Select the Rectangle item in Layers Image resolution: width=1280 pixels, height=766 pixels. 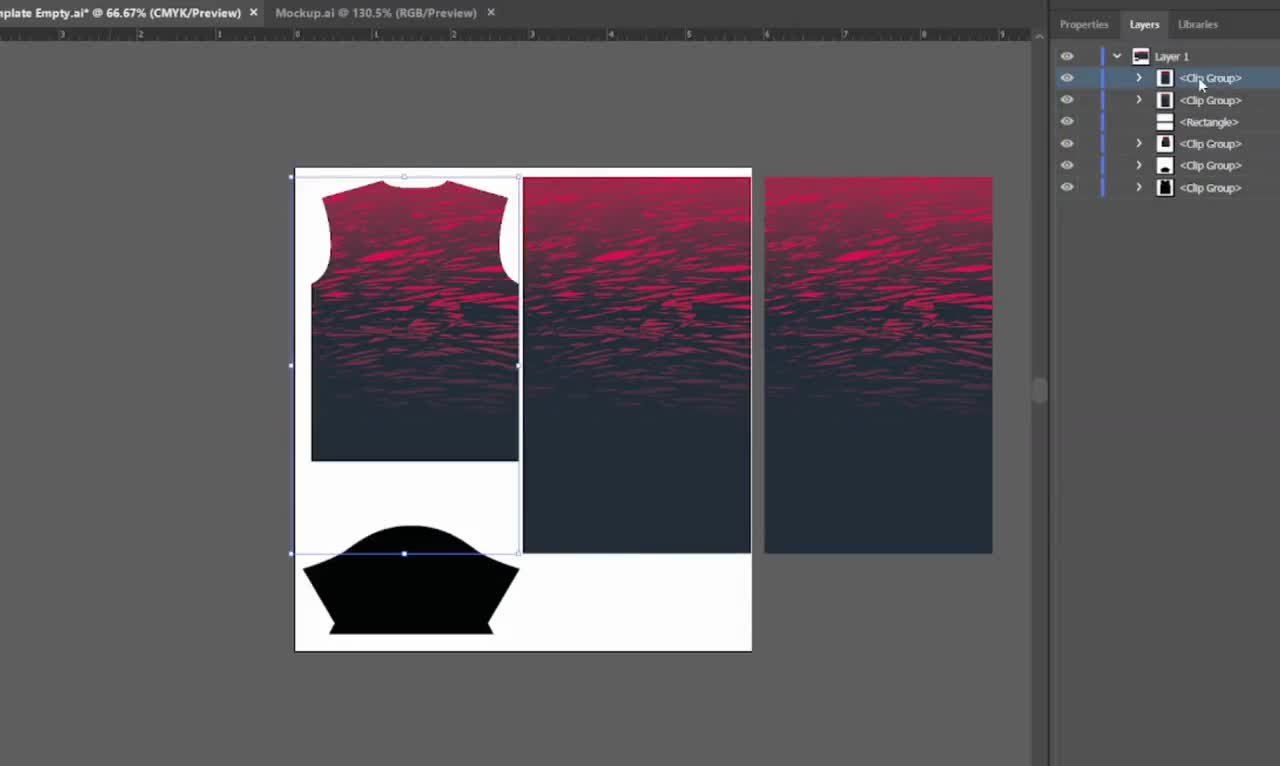(1208, 122)
